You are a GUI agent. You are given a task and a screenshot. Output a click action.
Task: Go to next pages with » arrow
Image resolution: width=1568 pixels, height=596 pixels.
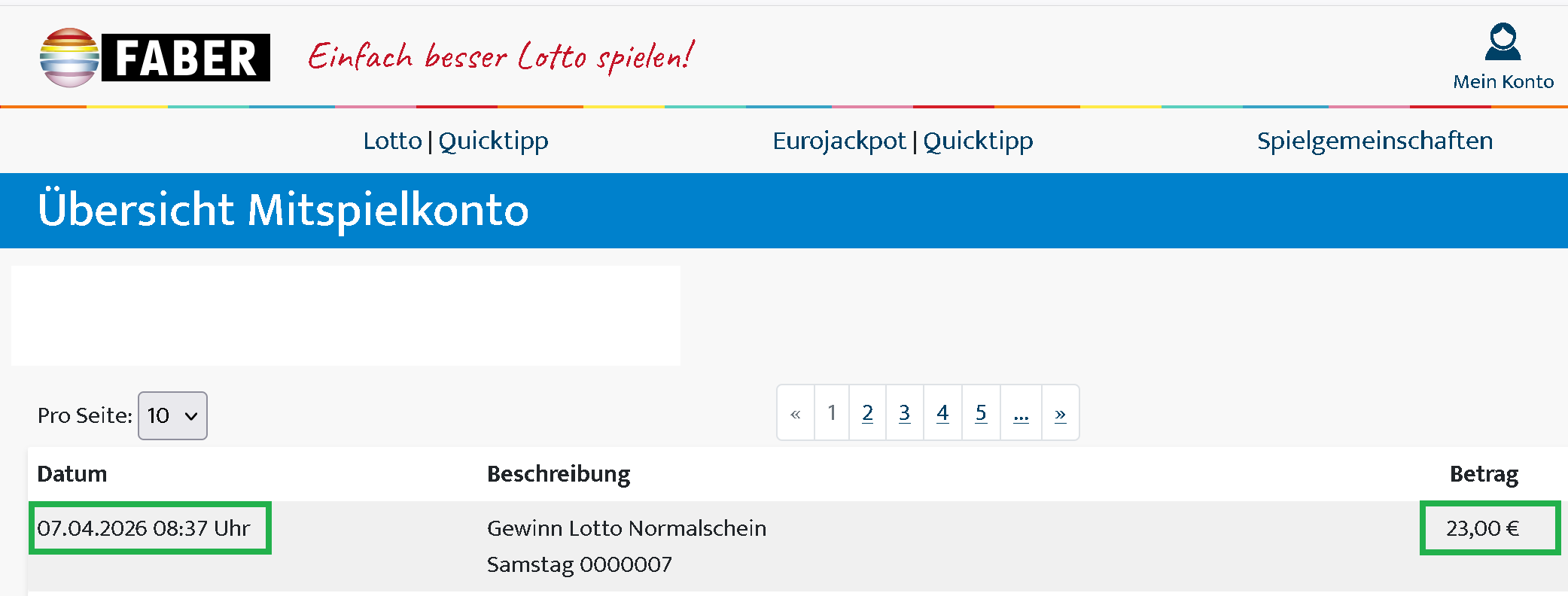click(1060, 413)
